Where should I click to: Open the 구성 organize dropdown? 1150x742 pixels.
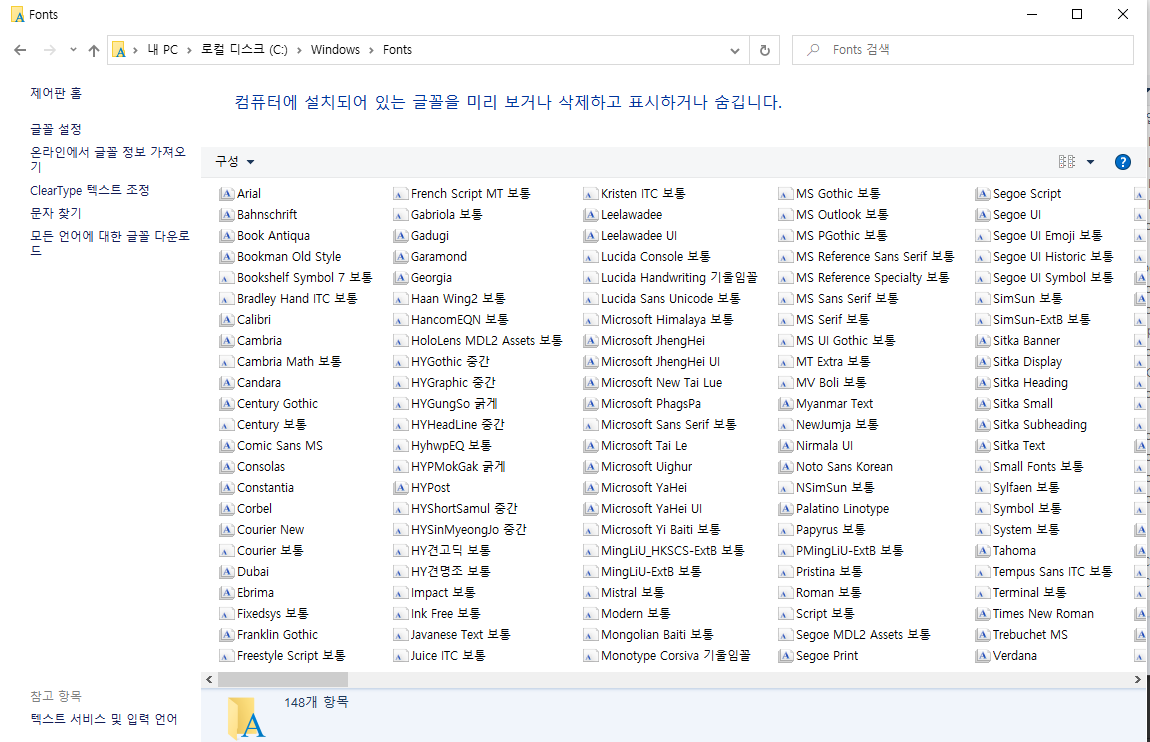click(235, 162)
